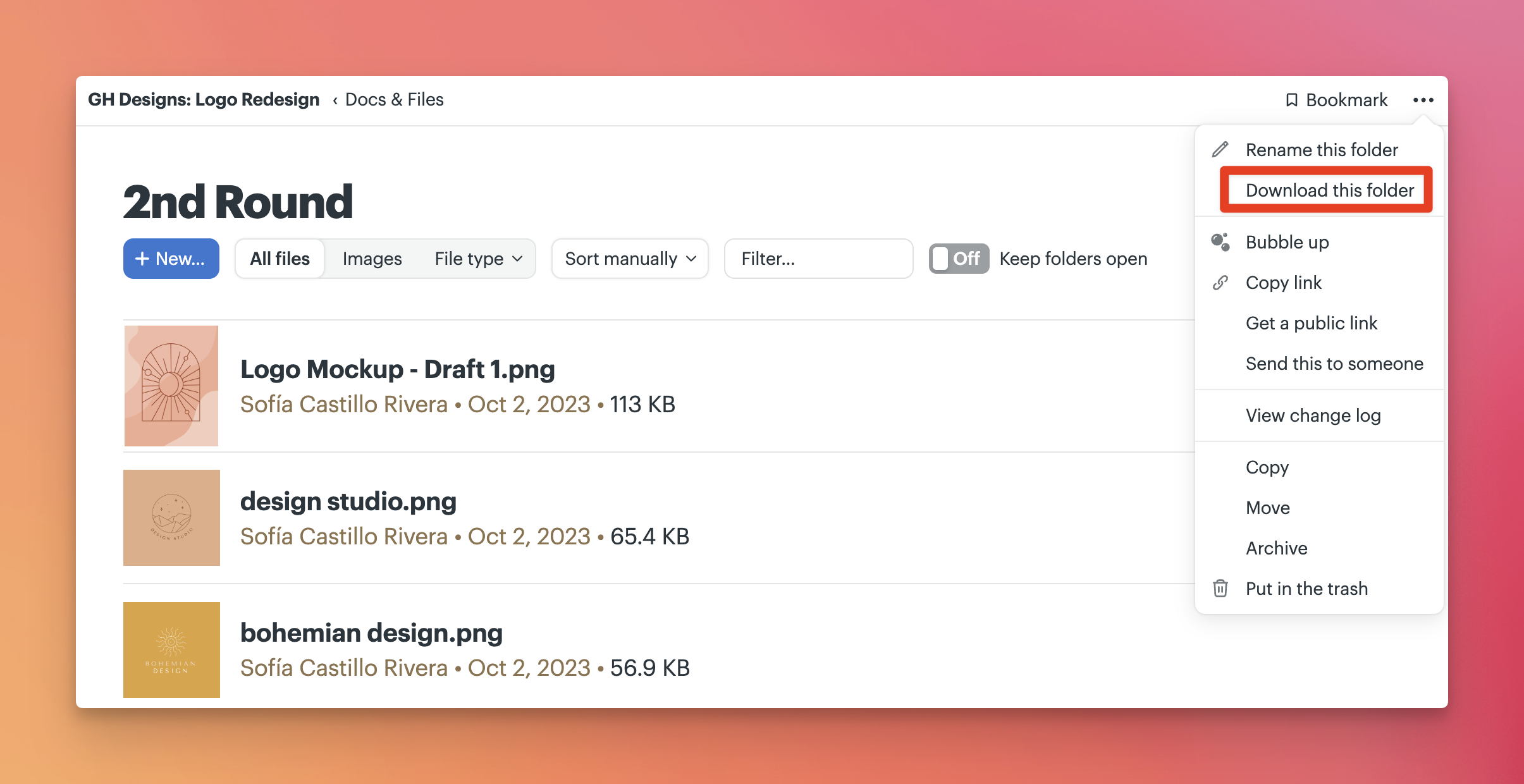Click inside the Filter... input field
Viewport: 1524px width, 784px height.
(818, 259)
